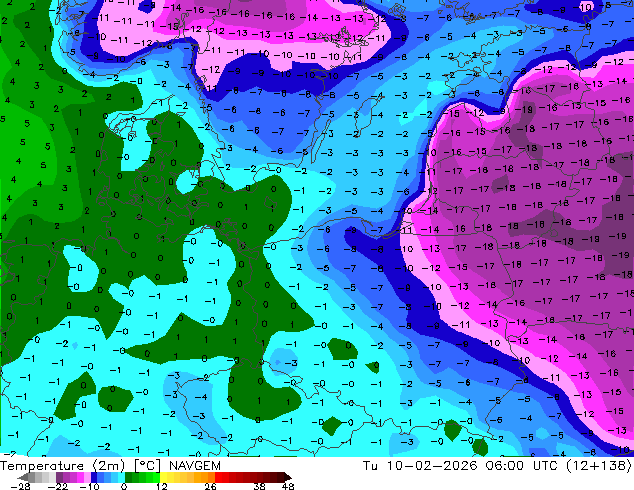This screenshot has height=490, width=634.
Task: Click the "12" legend label
Action: (162, 486)
